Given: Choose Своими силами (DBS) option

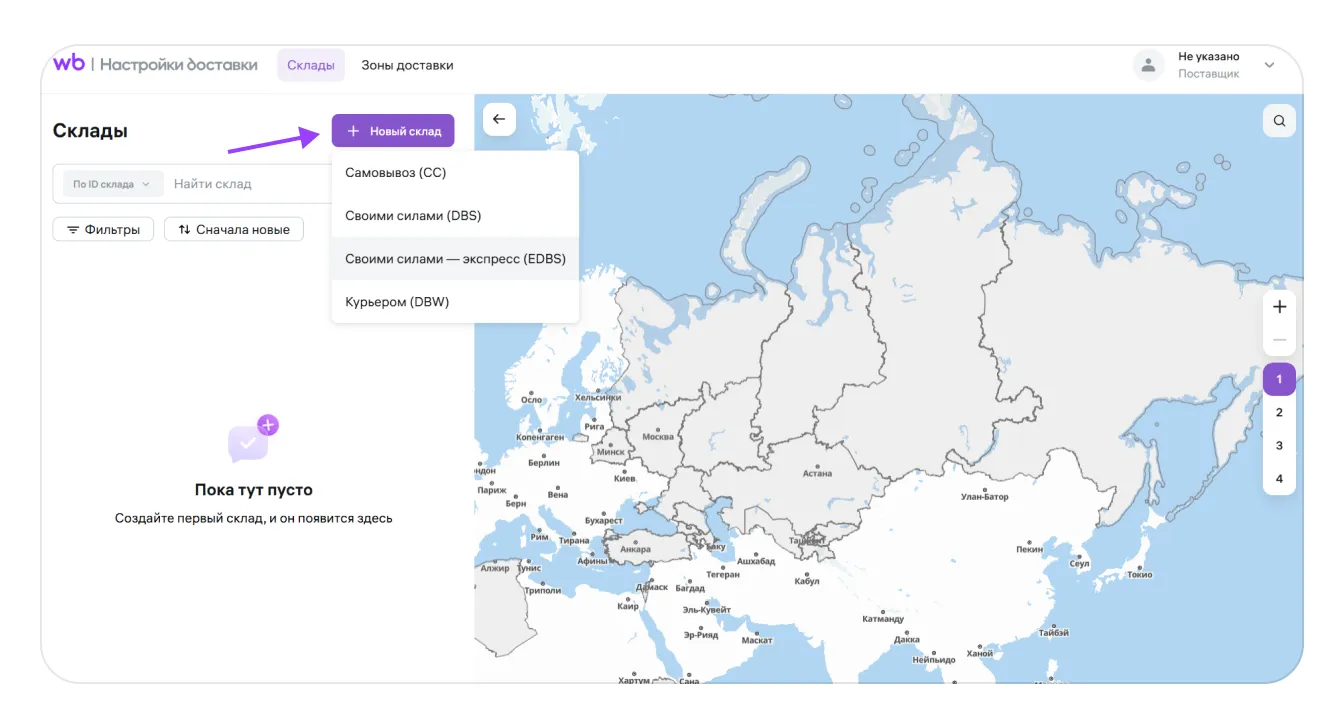Looking at the screenshot, I should point(413,216).
